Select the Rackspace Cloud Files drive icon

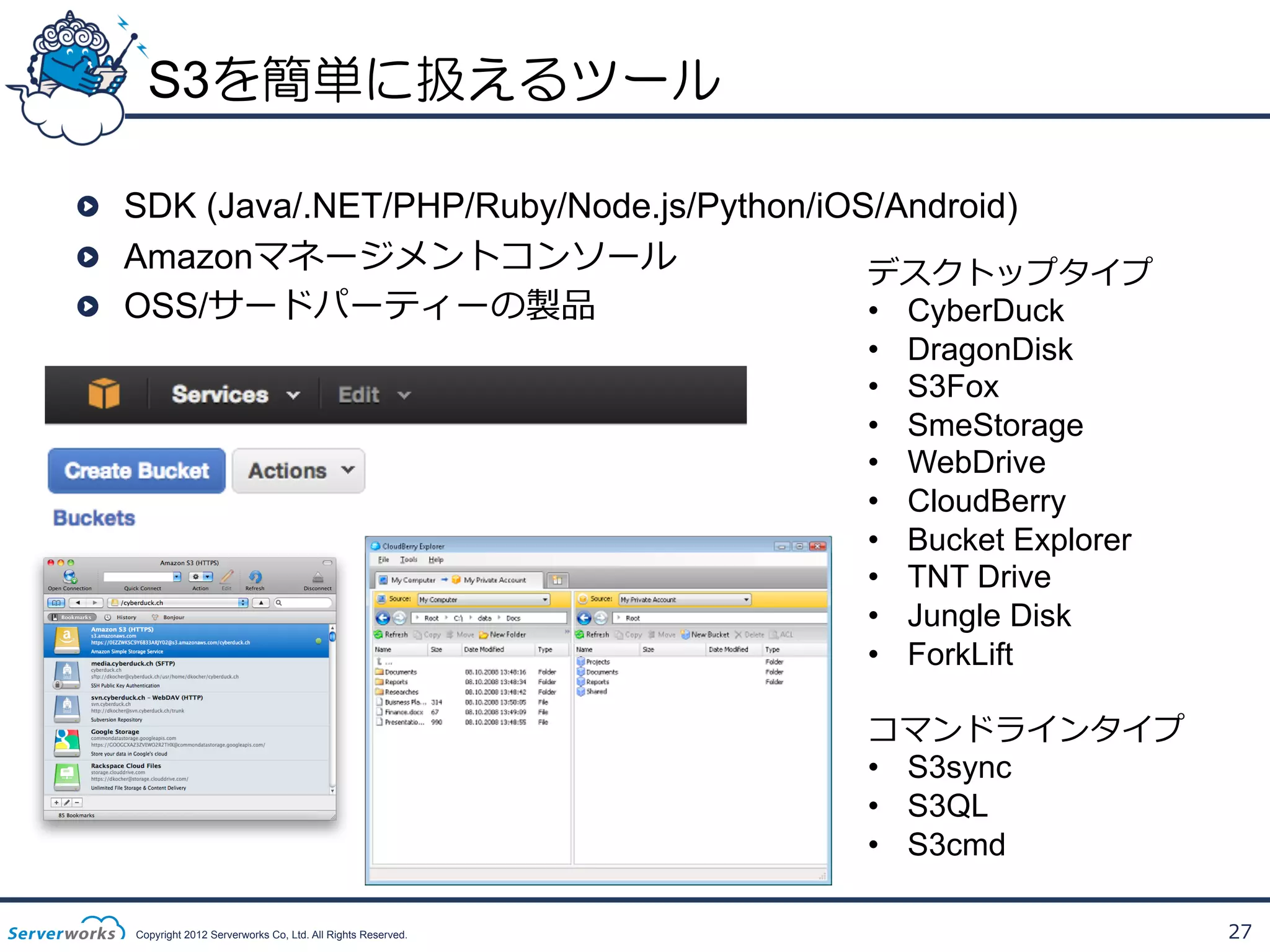coord(67,777)
